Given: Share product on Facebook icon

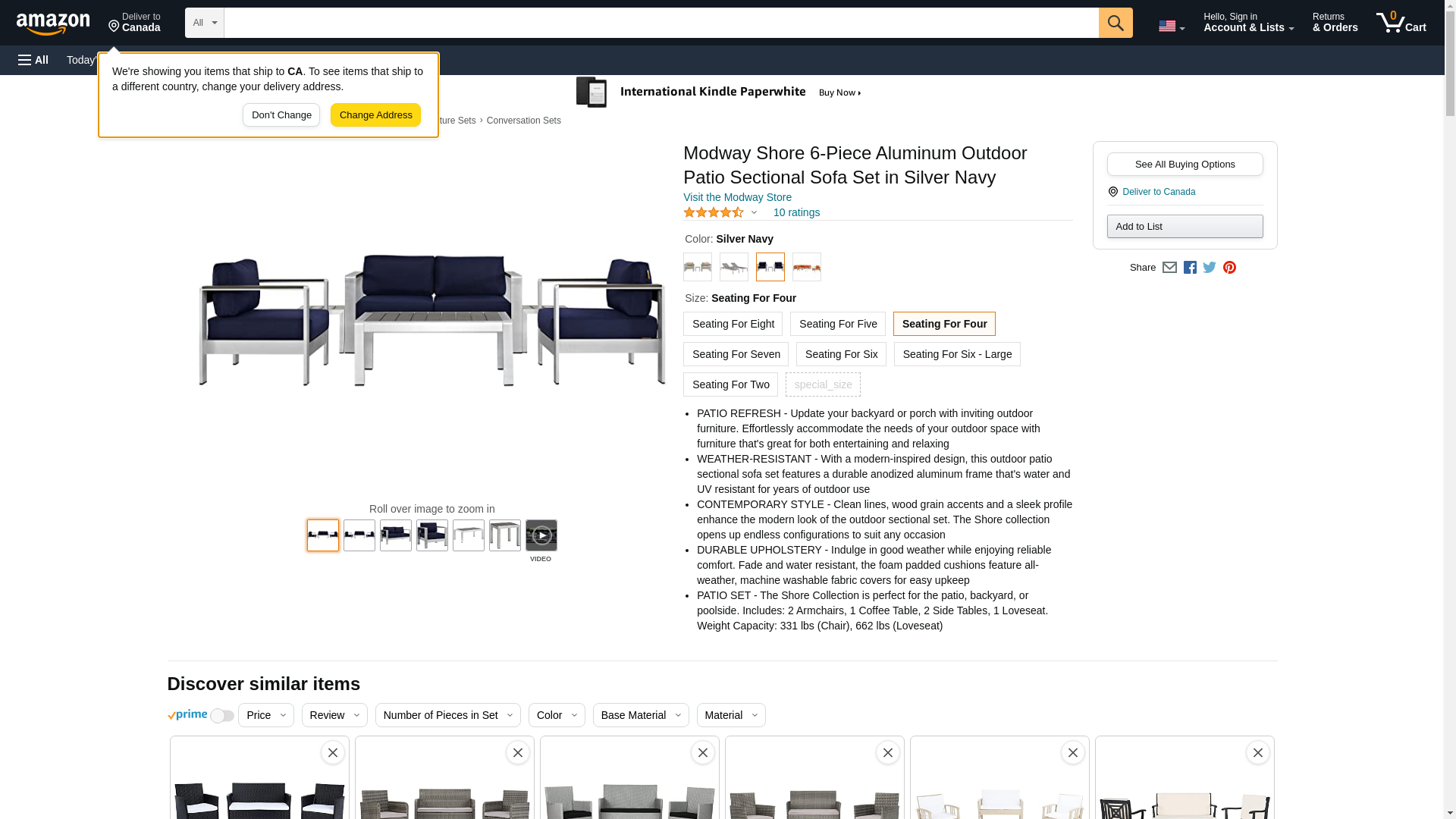Looking at the screenshot, I should [1190, 268].
